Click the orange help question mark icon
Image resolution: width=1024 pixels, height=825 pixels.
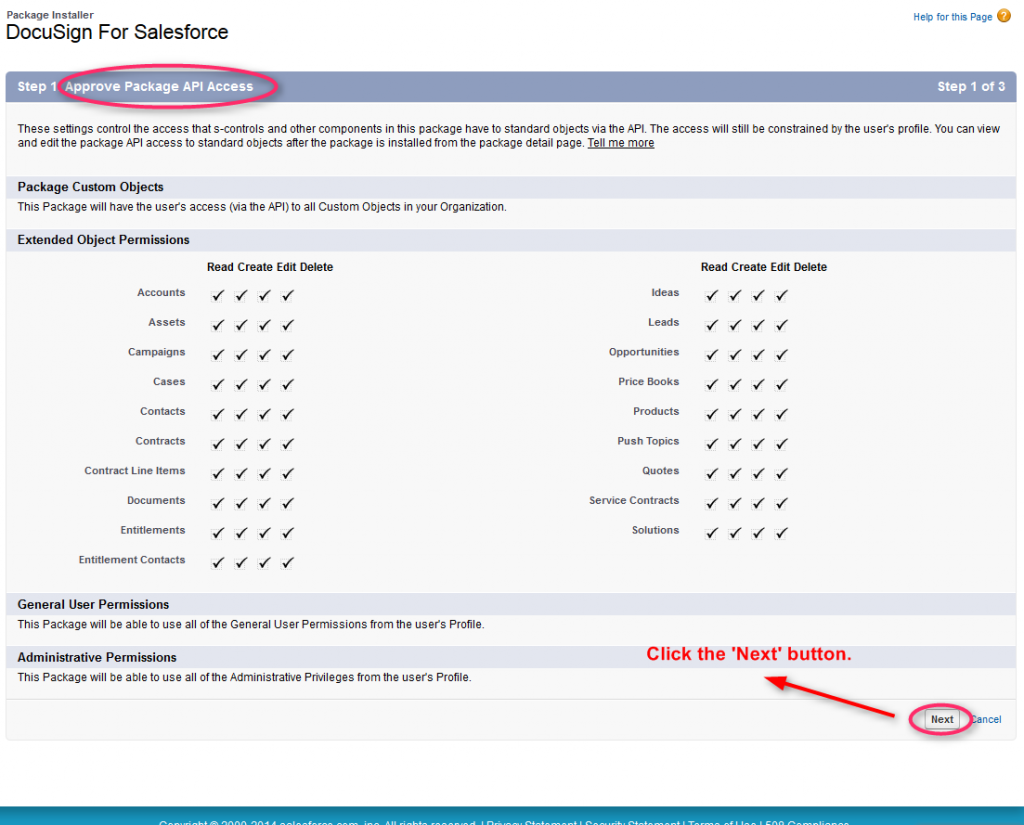(x=1004, y=16)
